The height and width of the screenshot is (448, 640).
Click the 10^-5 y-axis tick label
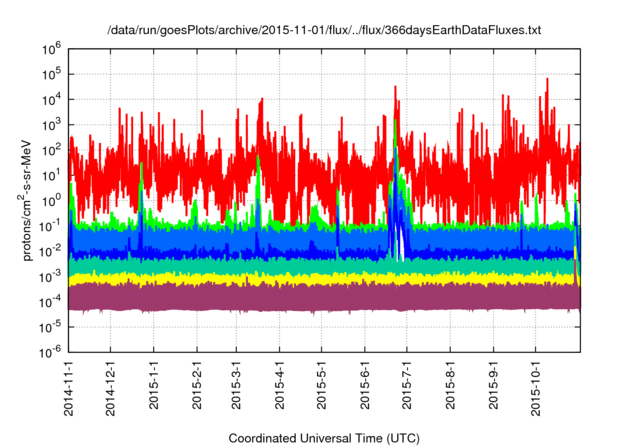[x=51, y=328]
